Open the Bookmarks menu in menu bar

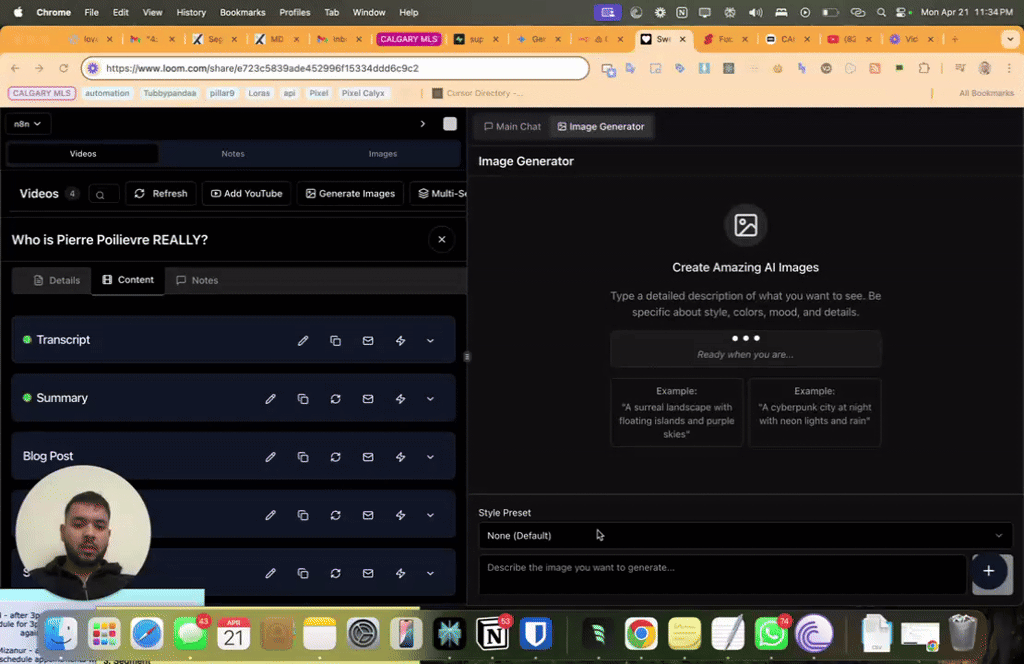[x=242, y=12]
